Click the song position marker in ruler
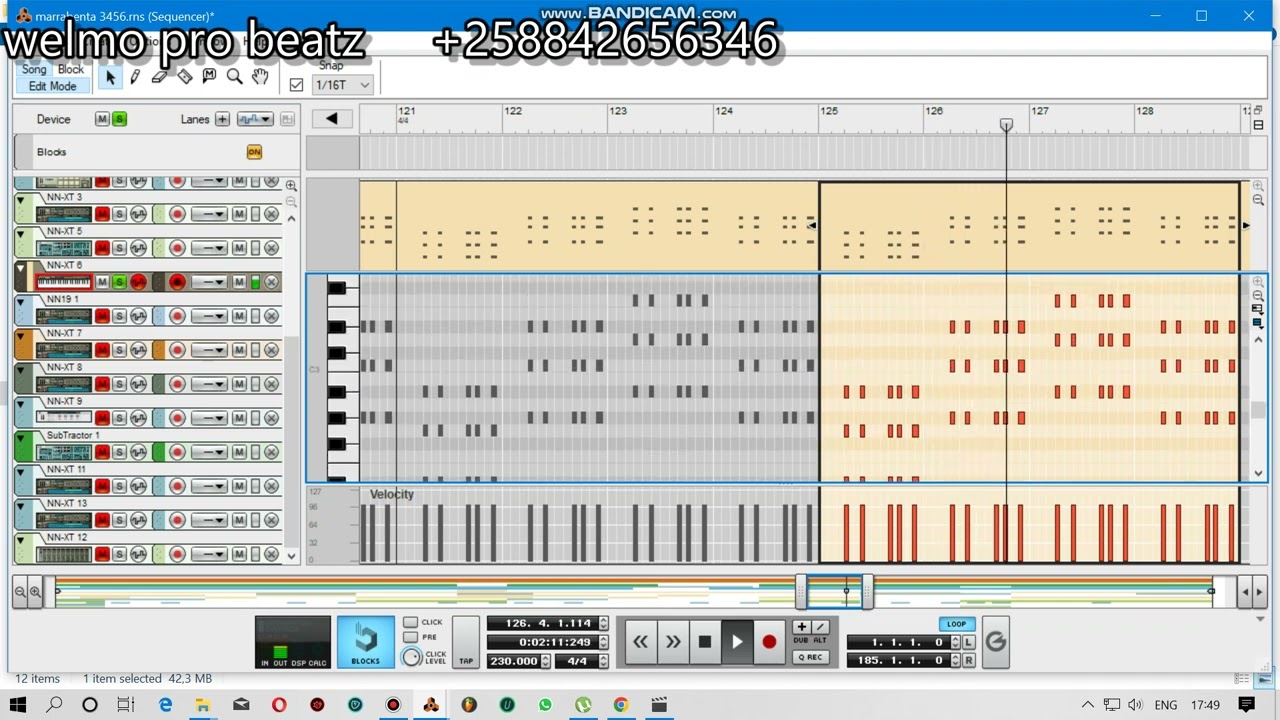1280x720 pixels. coord(1006,125)
